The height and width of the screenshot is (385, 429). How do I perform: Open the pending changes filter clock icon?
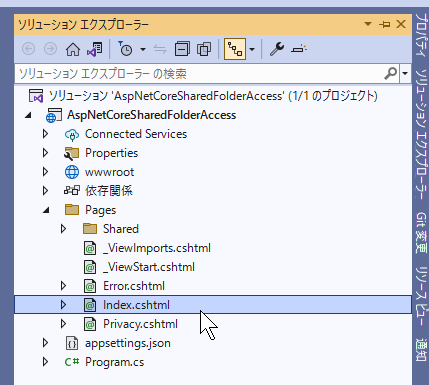point(126,49)
